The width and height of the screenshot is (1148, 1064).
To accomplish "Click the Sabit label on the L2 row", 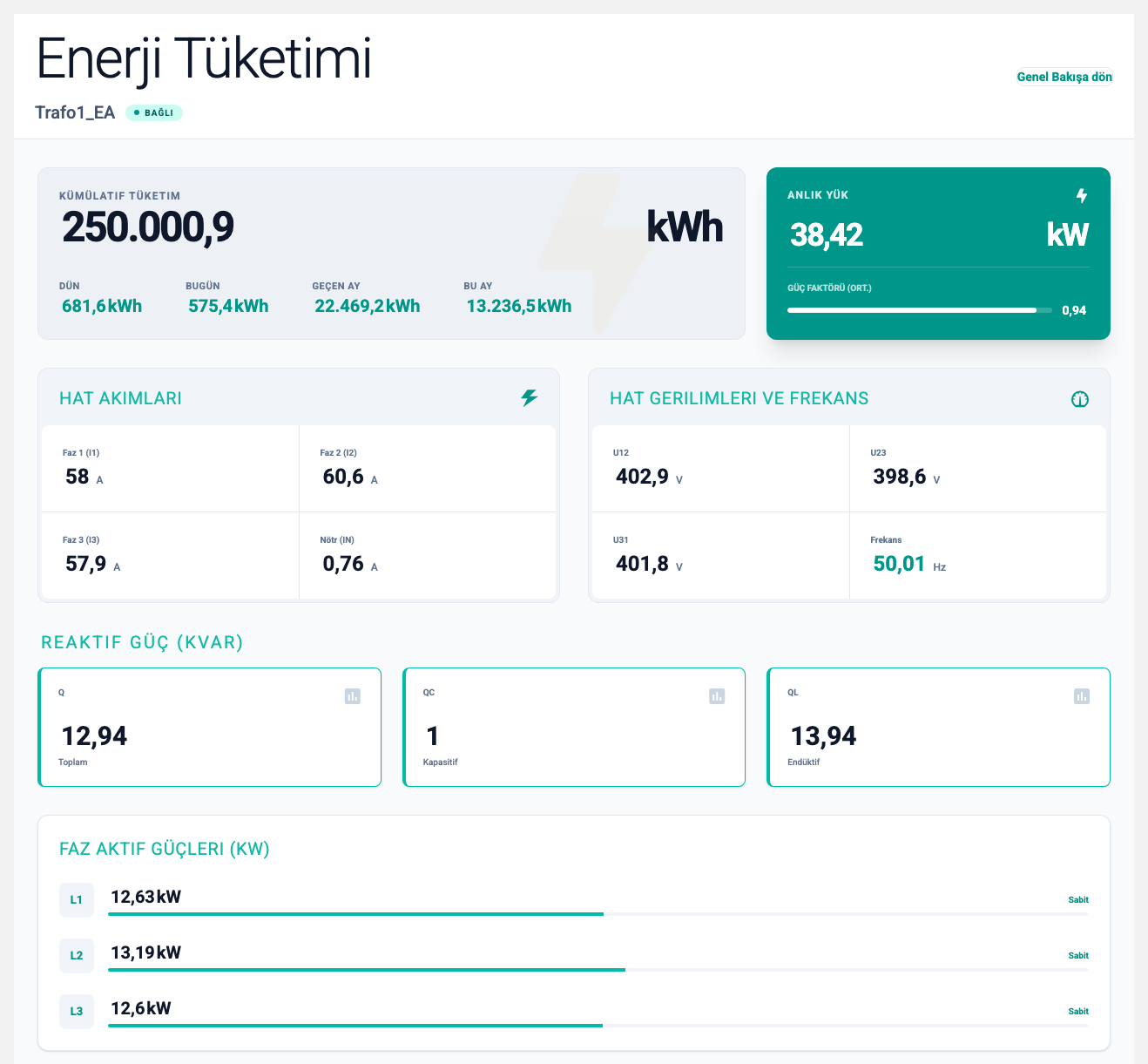I will (1078, 956).
